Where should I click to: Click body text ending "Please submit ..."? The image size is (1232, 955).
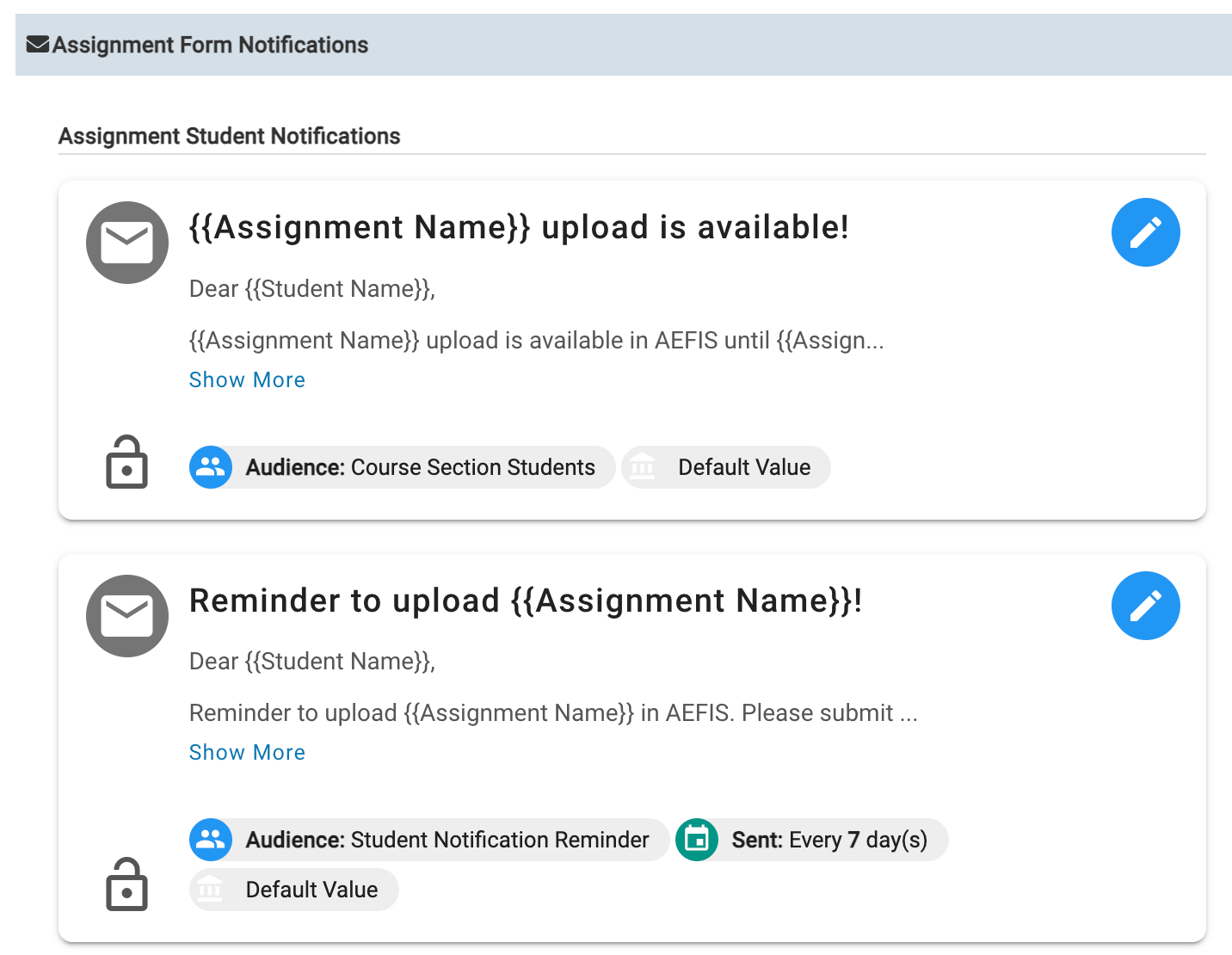click(553, 713)
